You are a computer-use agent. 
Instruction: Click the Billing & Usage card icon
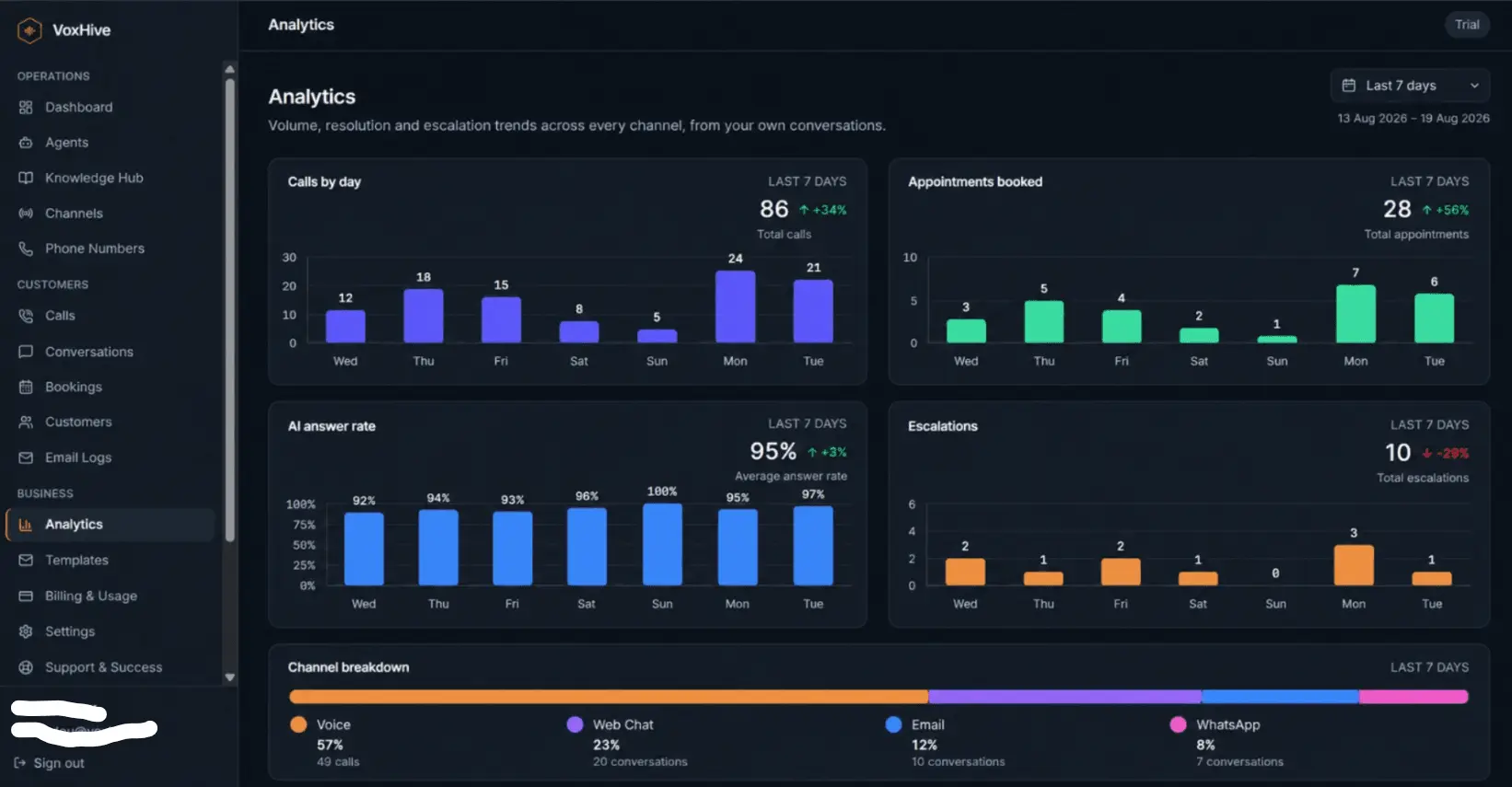click(x=26, y=596)
